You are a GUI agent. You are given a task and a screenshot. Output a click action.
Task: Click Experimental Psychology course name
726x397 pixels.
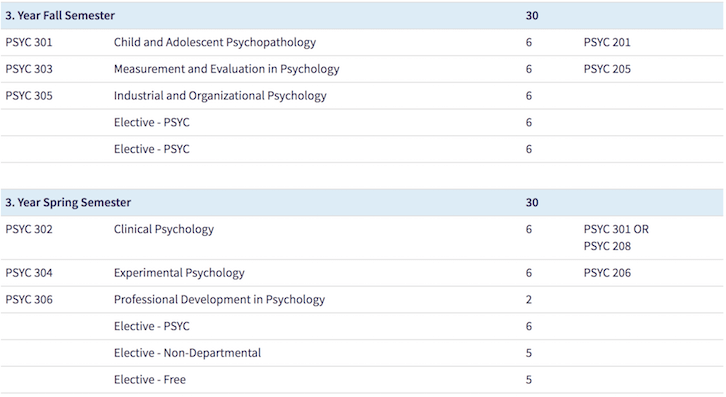pyautogui.click(x=179, y=273)
